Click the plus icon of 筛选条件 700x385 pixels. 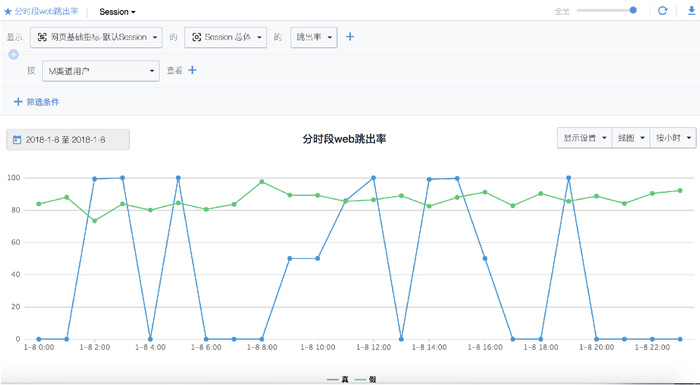point(18,102)
